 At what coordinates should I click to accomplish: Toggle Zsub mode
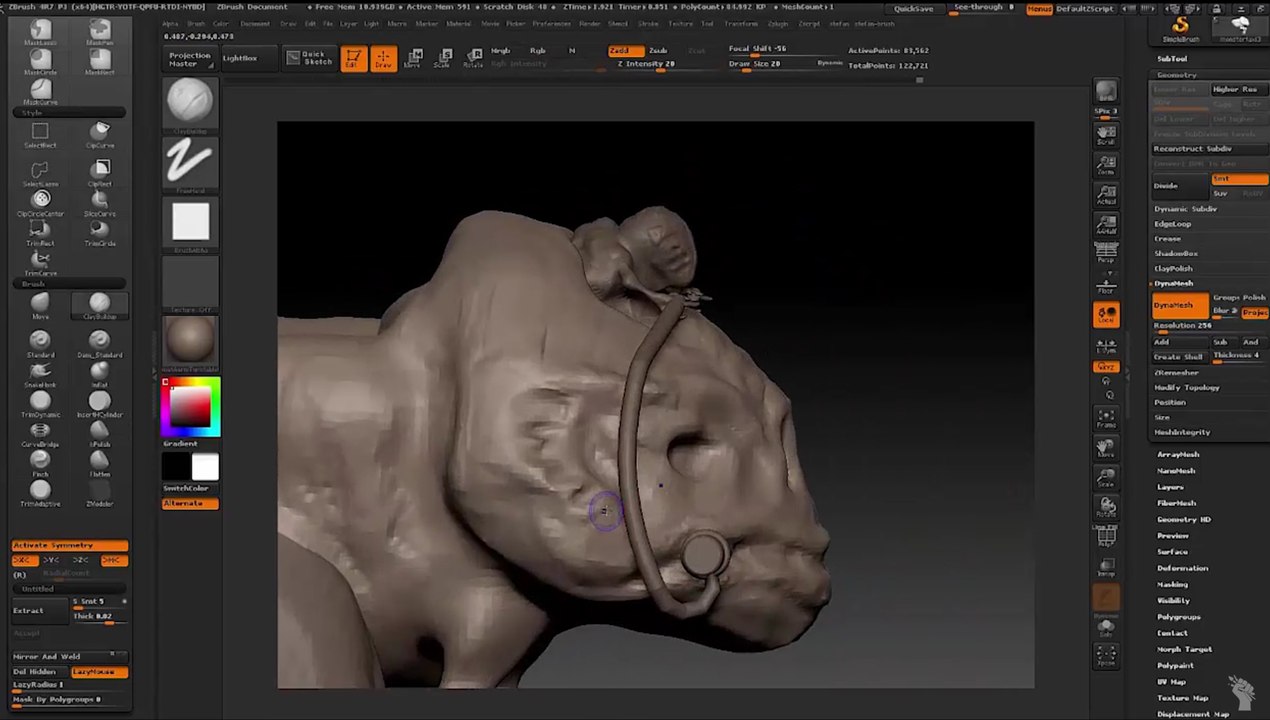click(x=658, y=50)
